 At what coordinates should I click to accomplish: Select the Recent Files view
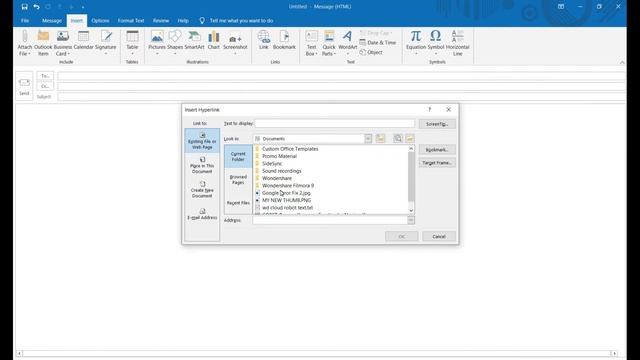click(x=238, y=203)
